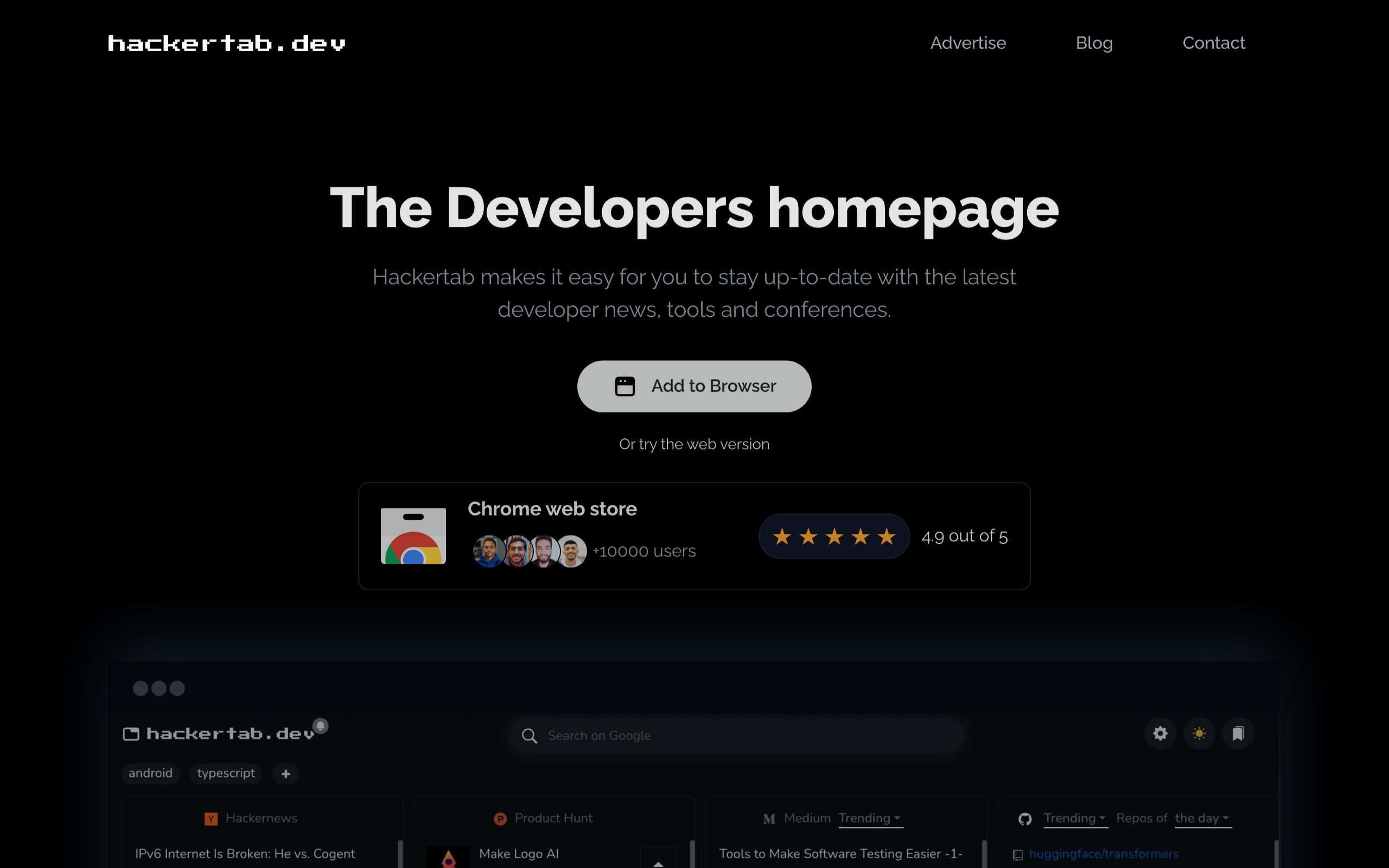Open the GitHub Trending dropdown
Screen dimensions: 1389x868
point(1075,819)
